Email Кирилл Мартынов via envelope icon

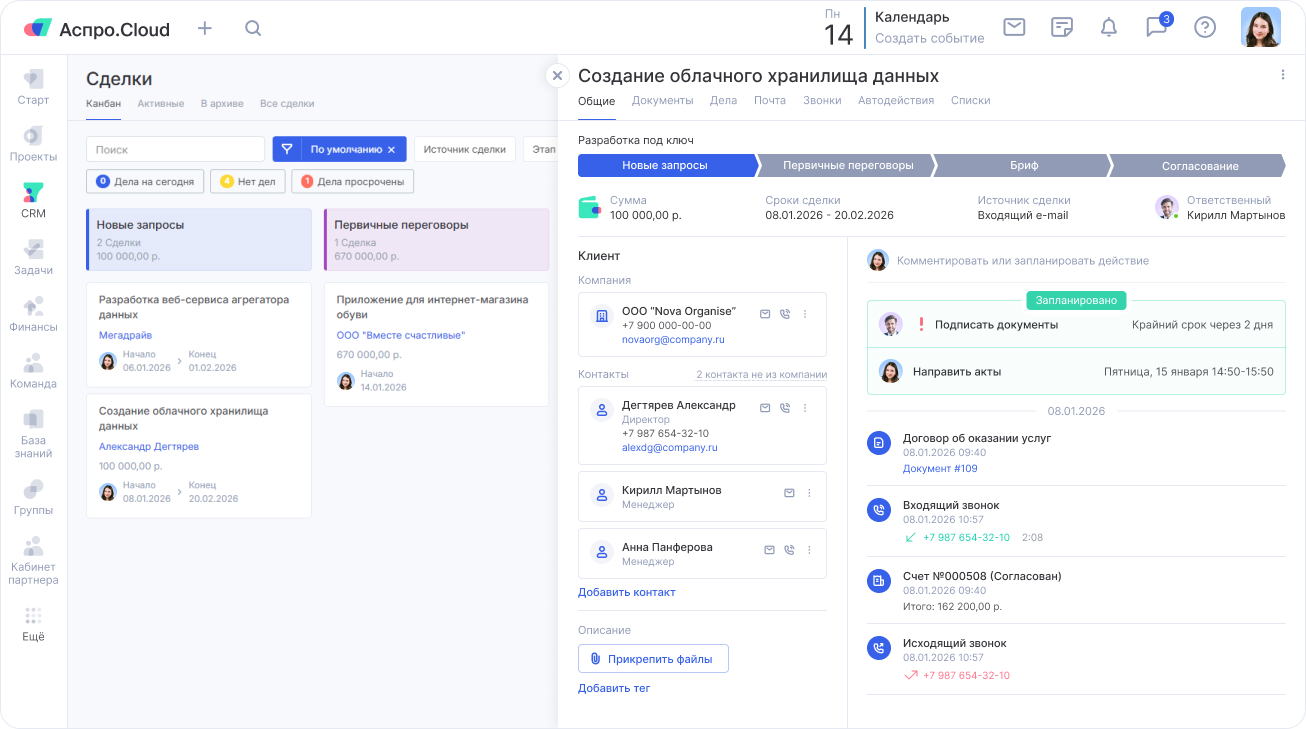click(x=789, y=493)
